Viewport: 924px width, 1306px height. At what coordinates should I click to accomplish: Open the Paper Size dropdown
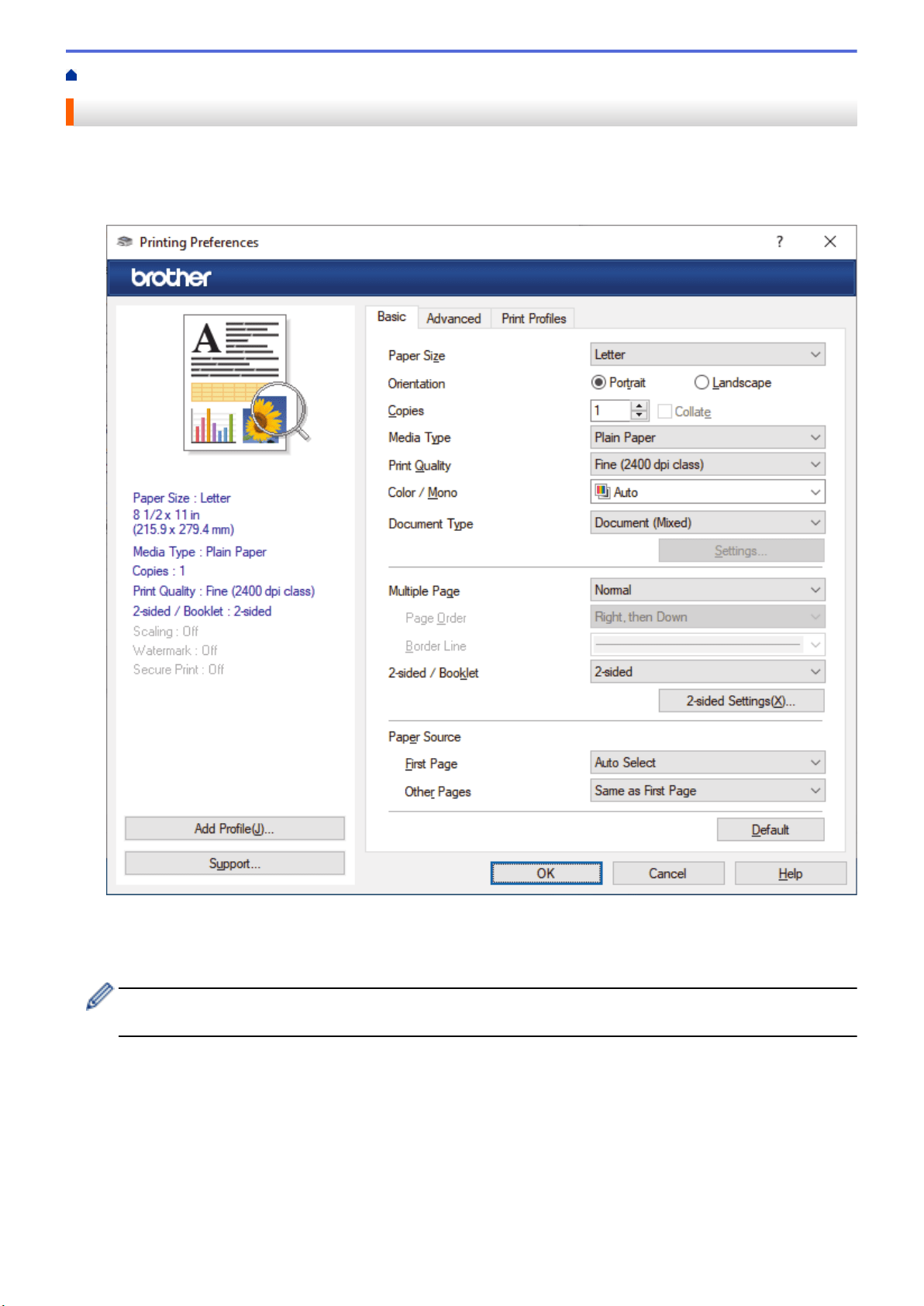(708, 354)
